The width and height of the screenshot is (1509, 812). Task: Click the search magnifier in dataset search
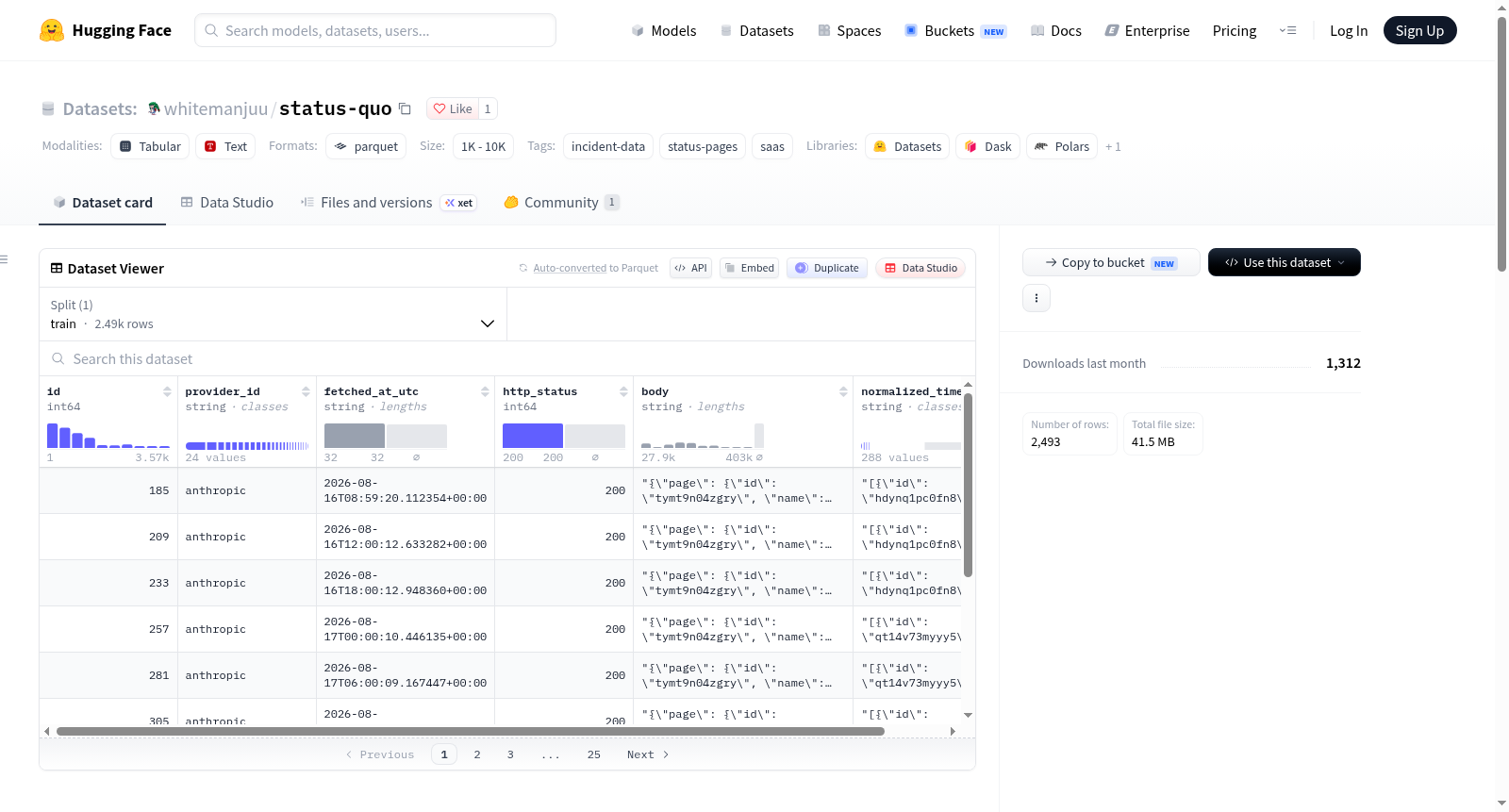click(58, 359)
